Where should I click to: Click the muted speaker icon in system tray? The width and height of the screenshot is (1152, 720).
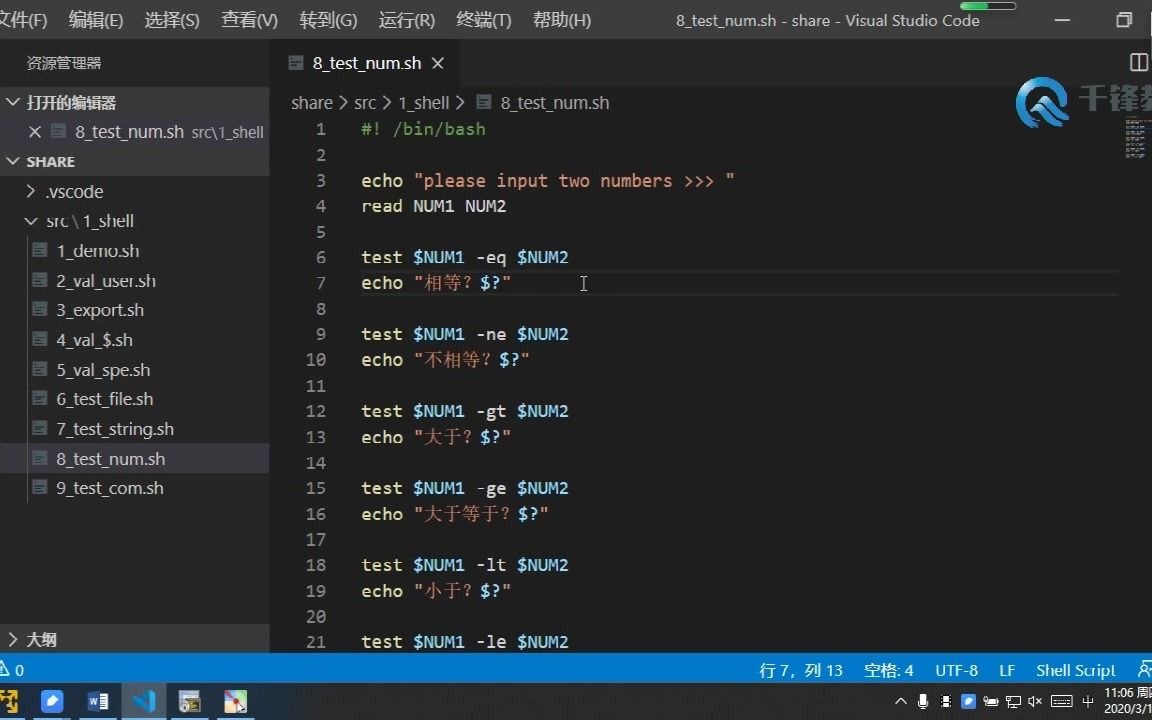(x=1037, y=701)
